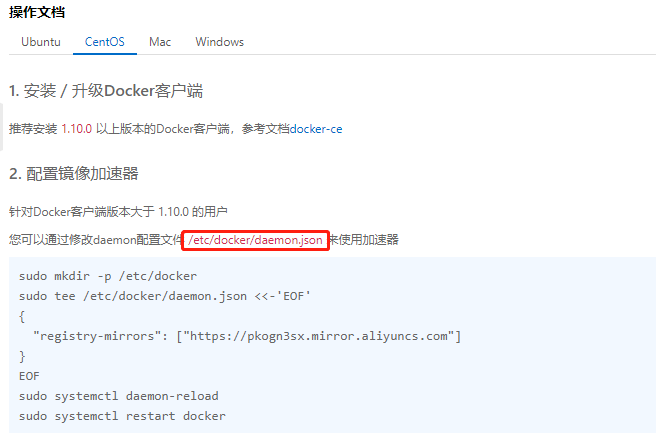Select the CentOS tab
Screen dimensions: 656x433
pos(105,42)
